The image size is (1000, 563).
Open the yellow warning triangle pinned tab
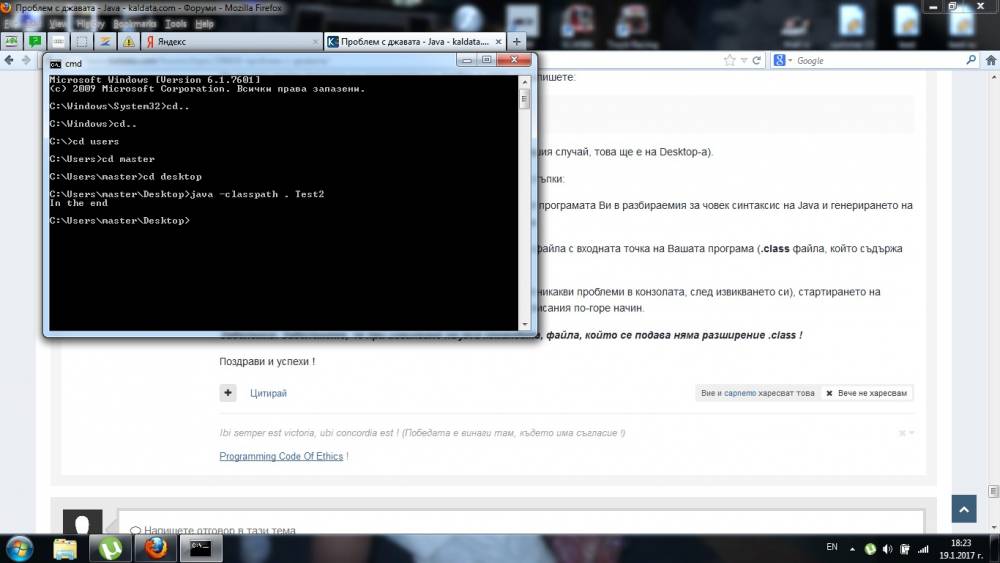[x=128, y=41]
